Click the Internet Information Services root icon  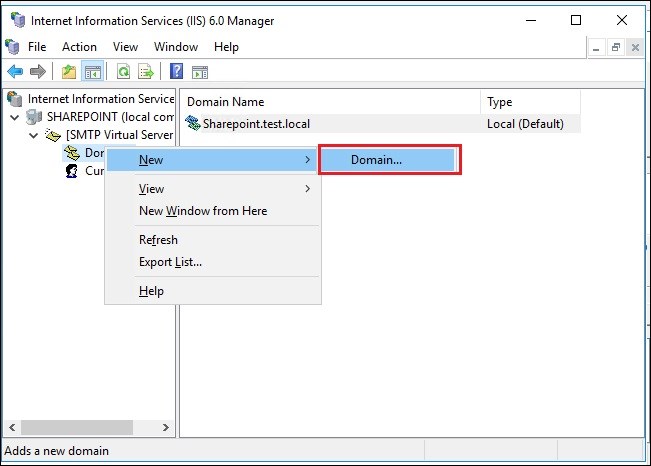coord(15,99)
